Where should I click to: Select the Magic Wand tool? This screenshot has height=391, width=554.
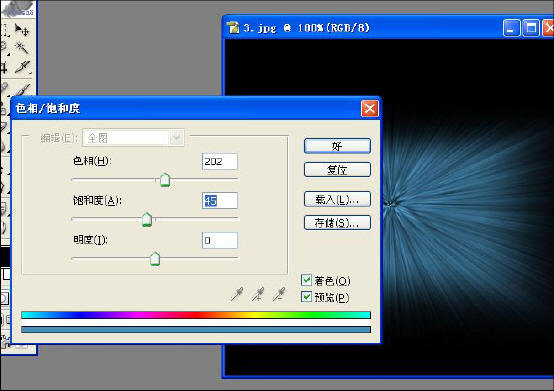(22, 47)
